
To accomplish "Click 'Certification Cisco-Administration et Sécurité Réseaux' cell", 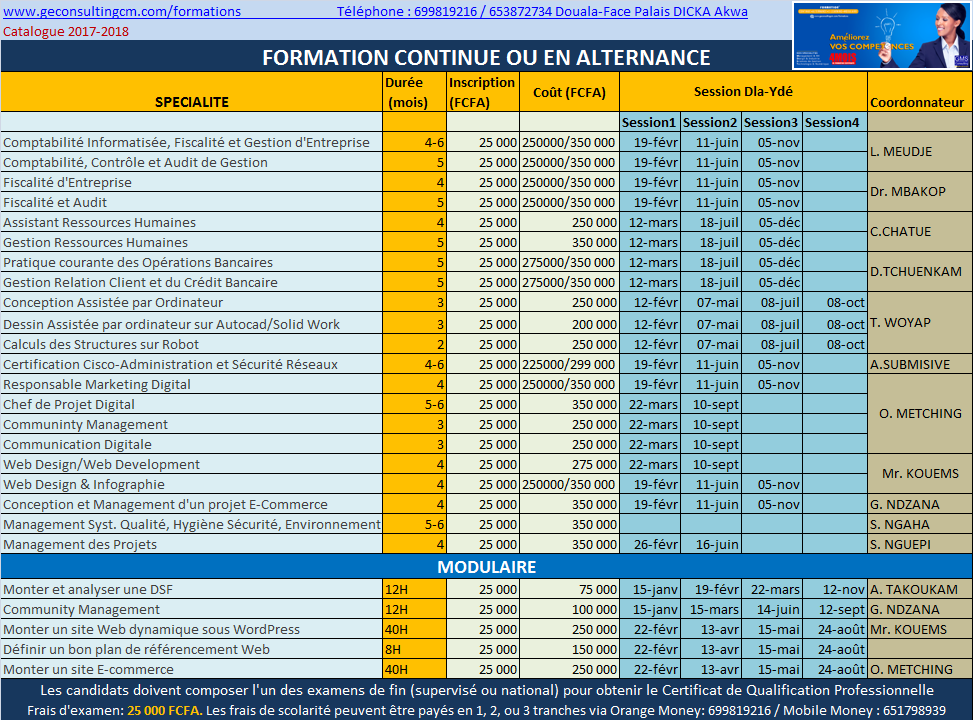I will pos(192,364).
